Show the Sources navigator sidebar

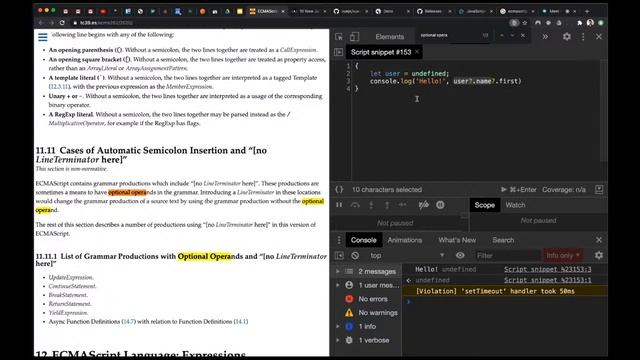pos(338,52)
